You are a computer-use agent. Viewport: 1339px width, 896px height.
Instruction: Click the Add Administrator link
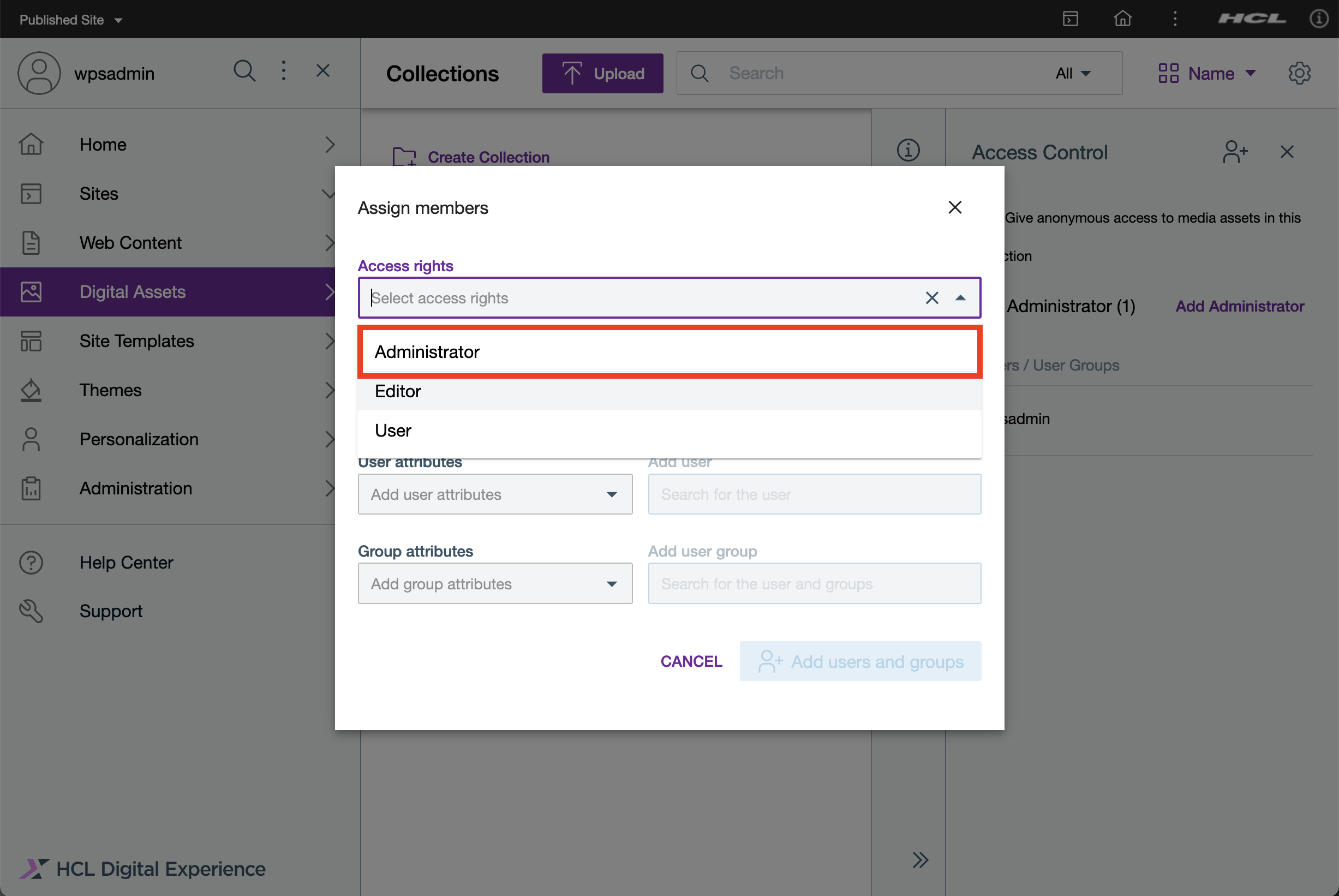(1239, 306)
